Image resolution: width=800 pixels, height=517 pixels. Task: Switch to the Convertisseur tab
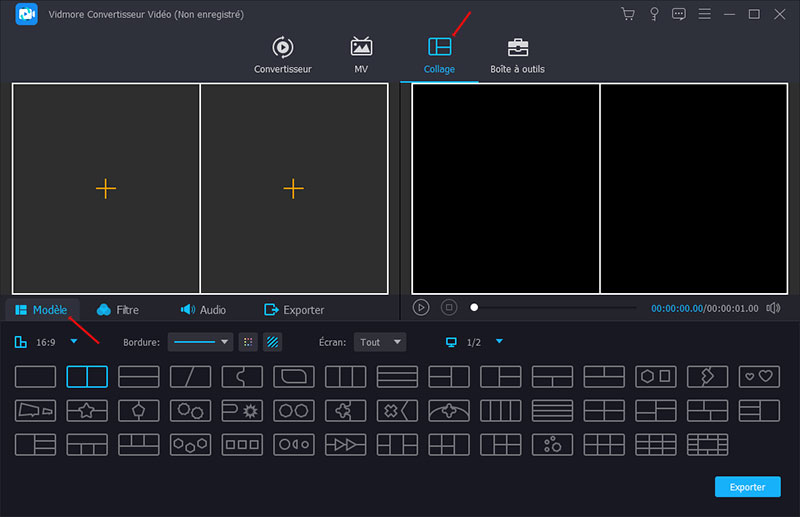pyautogui.click(x=283, y=56)
